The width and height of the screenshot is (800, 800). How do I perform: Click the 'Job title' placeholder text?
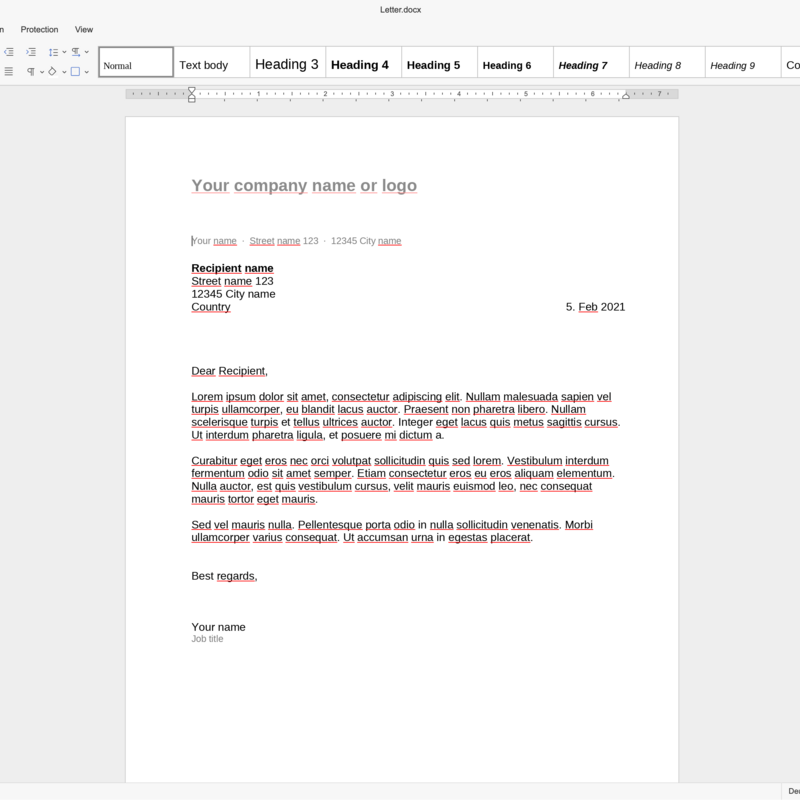coord(207,639)
